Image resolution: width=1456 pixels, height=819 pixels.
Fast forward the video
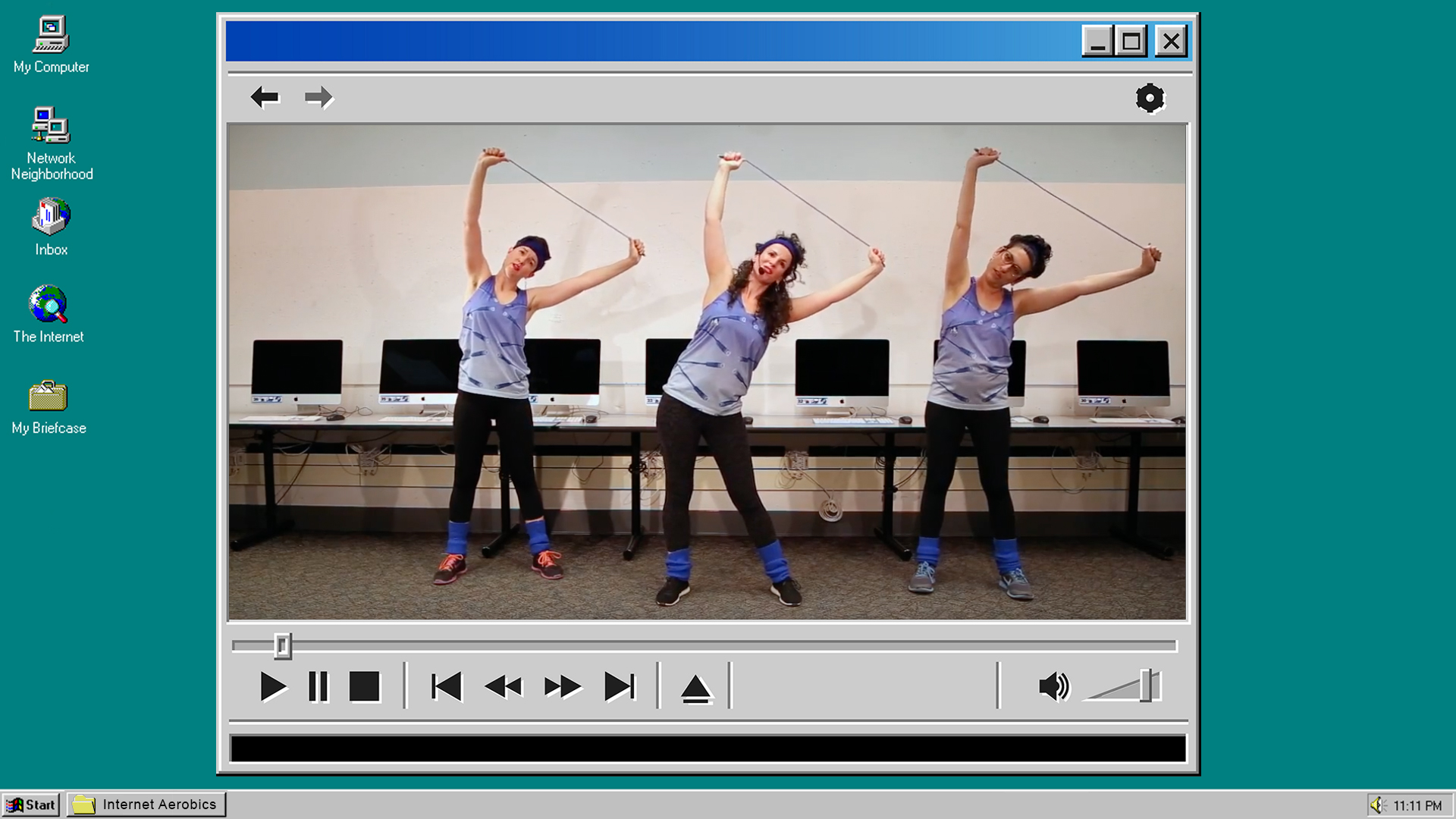[x=562, y=687]
